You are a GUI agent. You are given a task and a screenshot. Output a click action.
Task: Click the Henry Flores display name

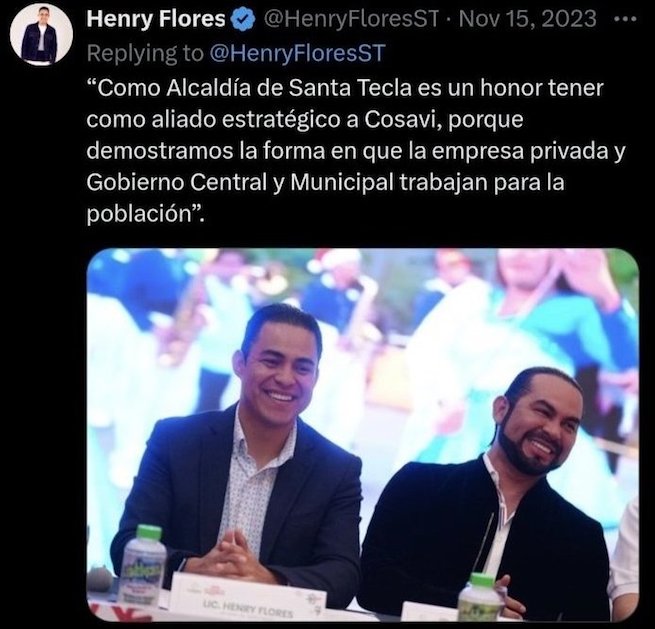click(x=156, y=19)
